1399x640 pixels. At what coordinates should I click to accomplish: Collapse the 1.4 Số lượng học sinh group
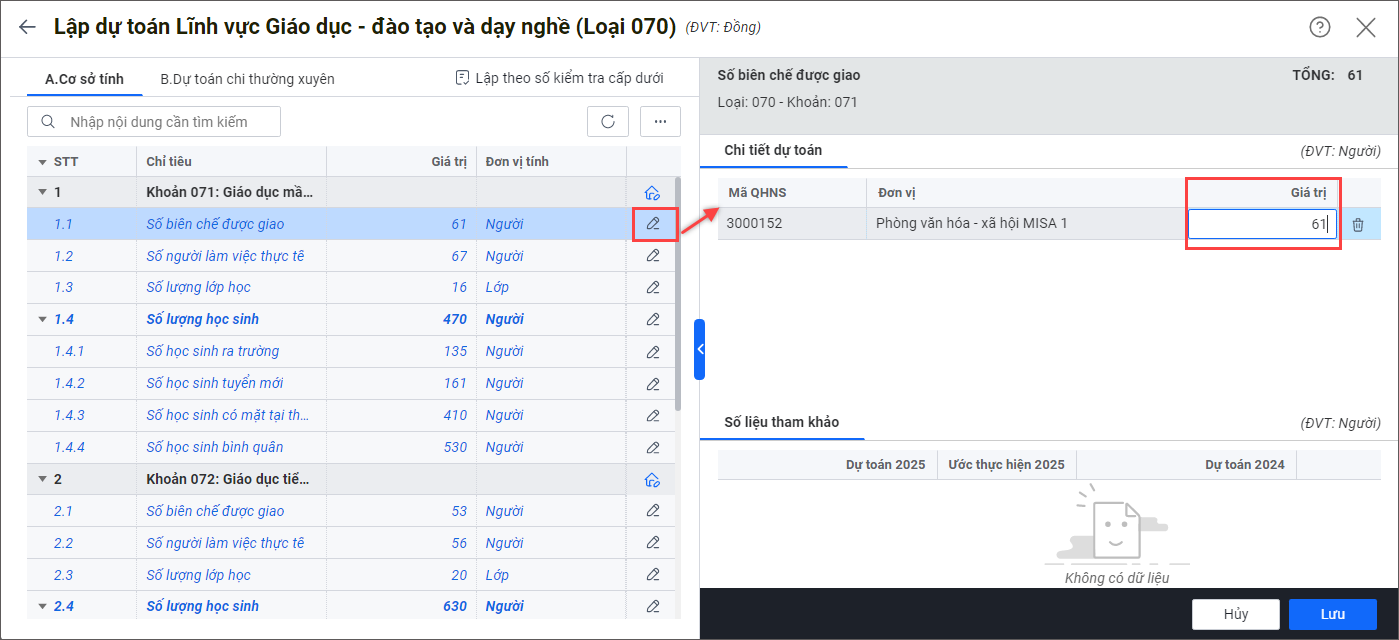tap(42, 320)
